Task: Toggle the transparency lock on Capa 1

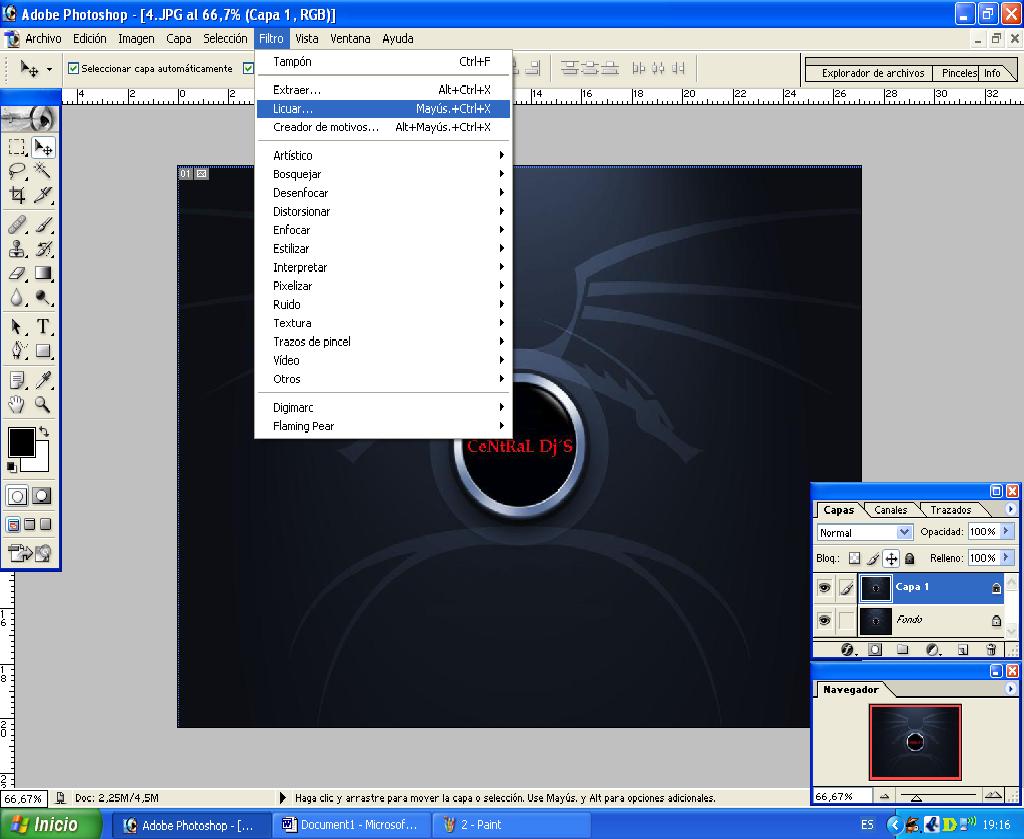Action: pos(855,558)
